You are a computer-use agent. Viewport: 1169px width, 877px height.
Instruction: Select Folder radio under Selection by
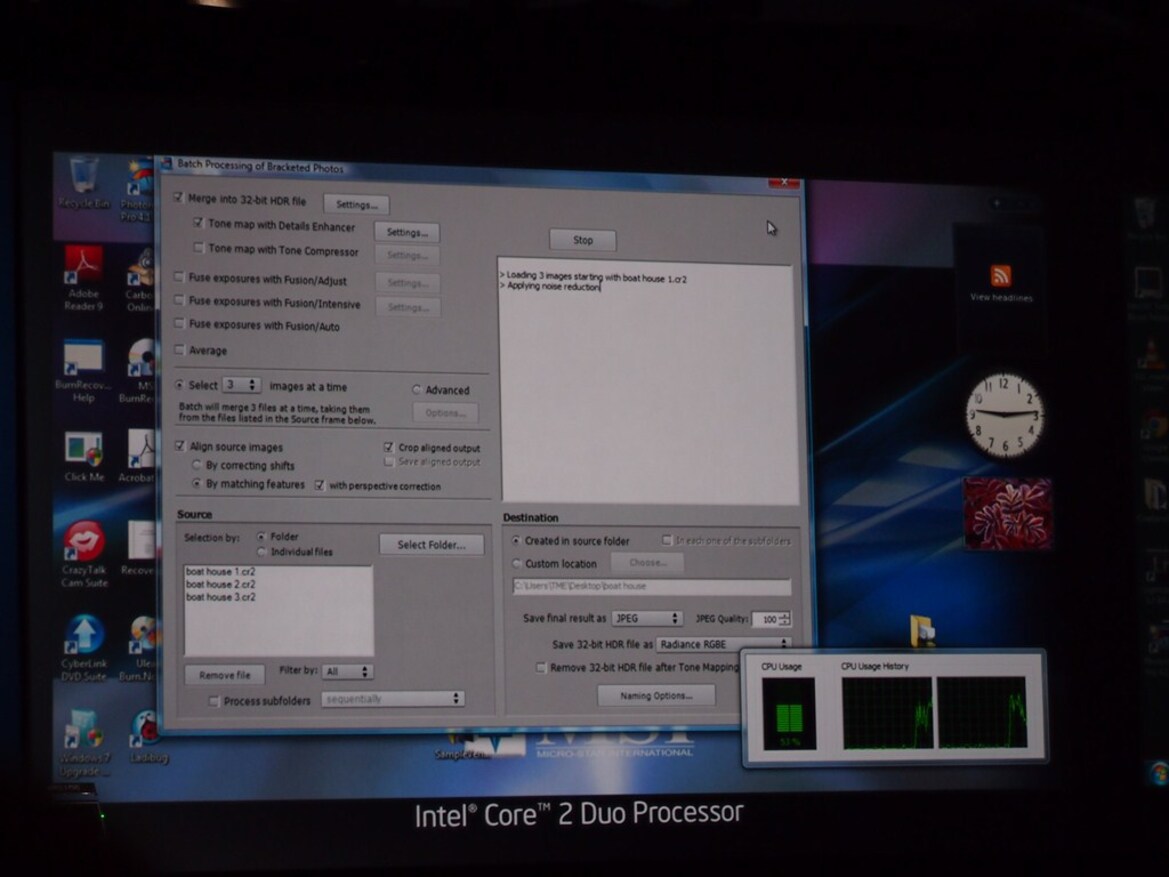coord(262,536)
